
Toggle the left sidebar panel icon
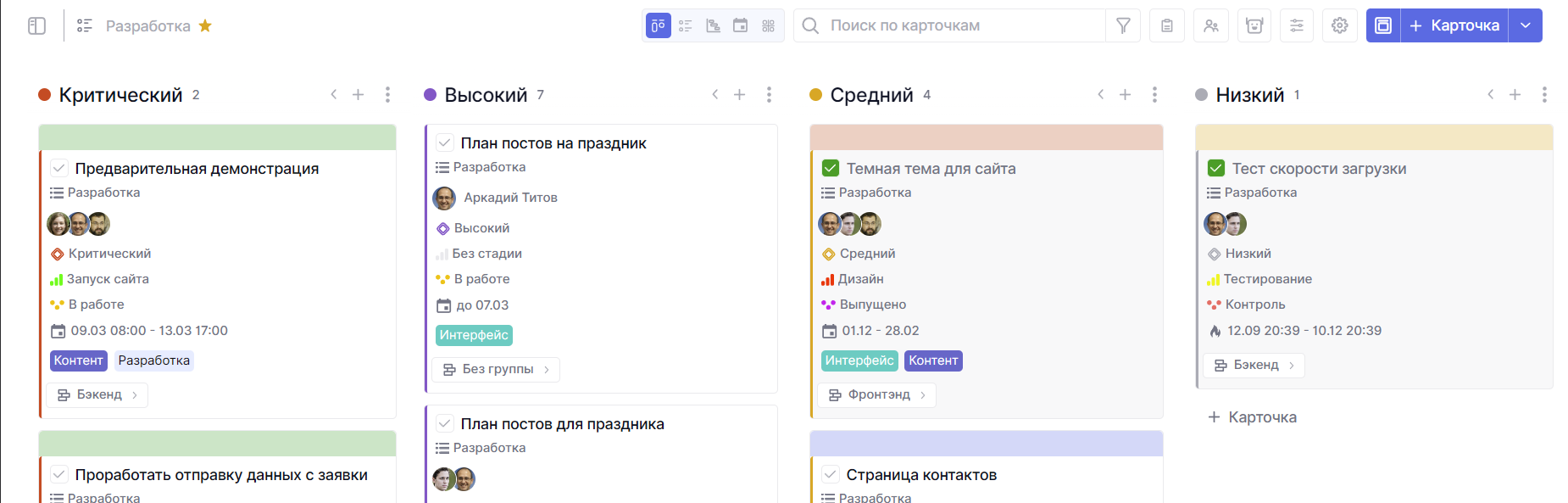coord(36,26)
